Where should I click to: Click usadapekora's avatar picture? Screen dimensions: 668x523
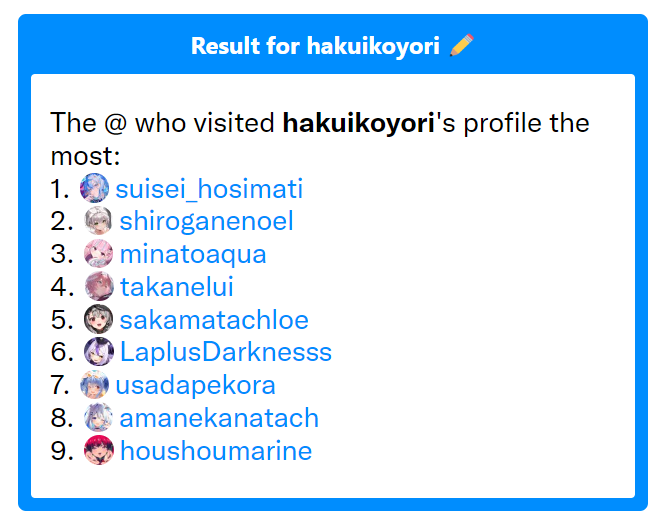point(95,385)
